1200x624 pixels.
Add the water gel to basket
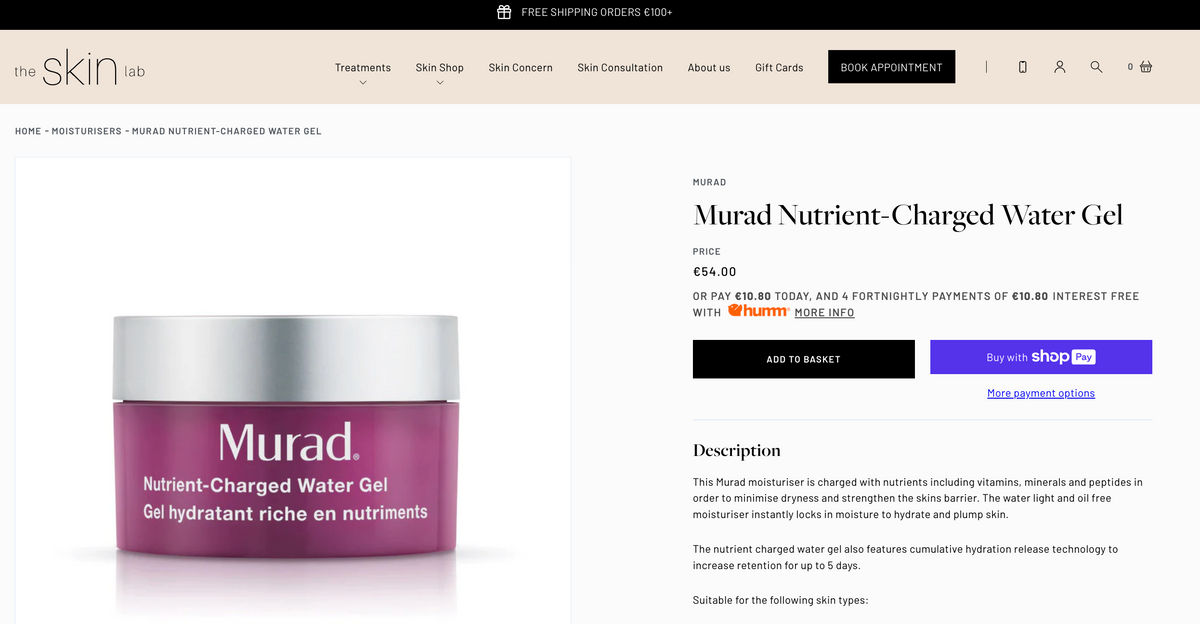pos(803,359)
